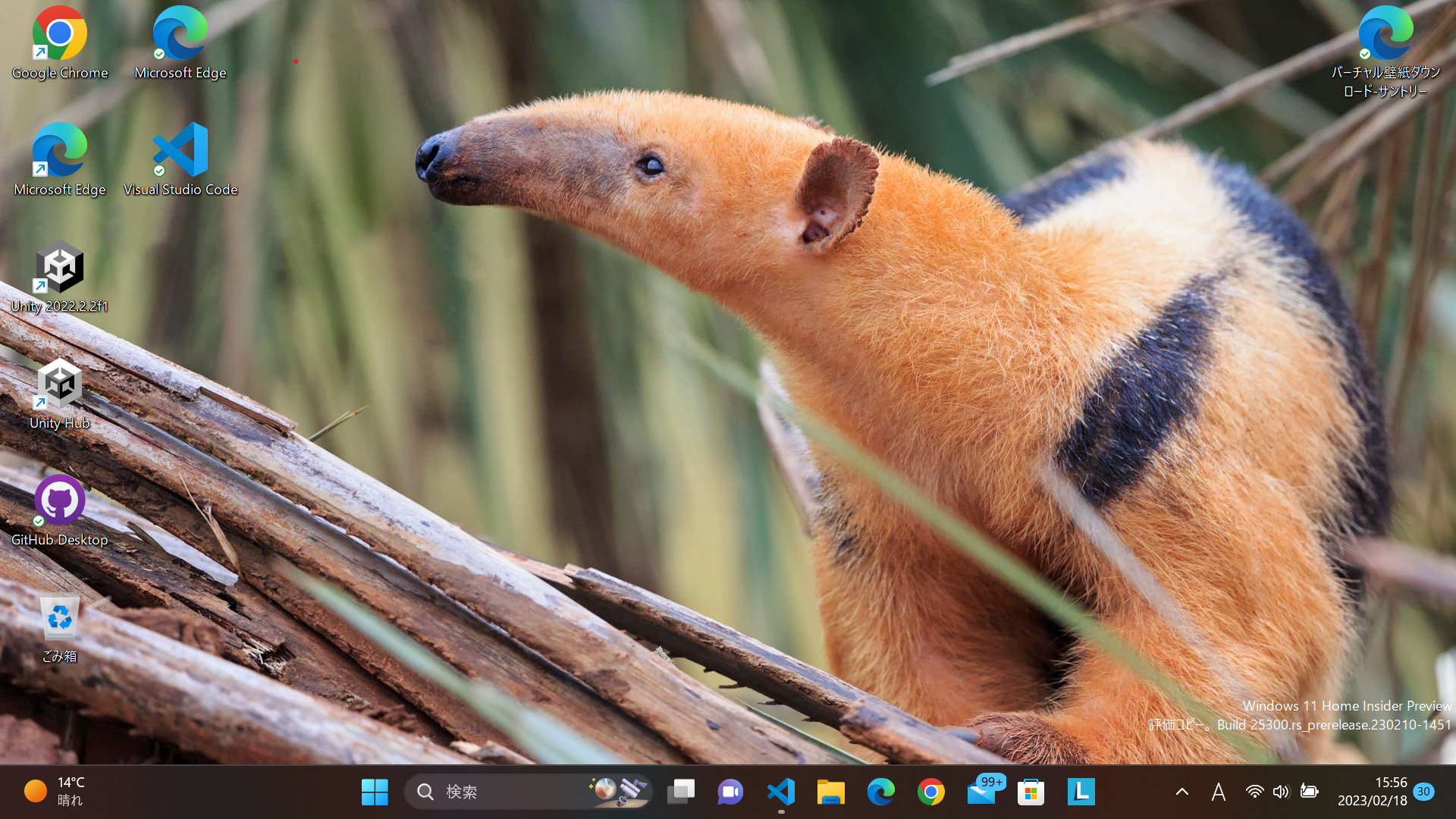Open the Teams chat taskbar icon
1456x819 pixels.
(730, 792)
